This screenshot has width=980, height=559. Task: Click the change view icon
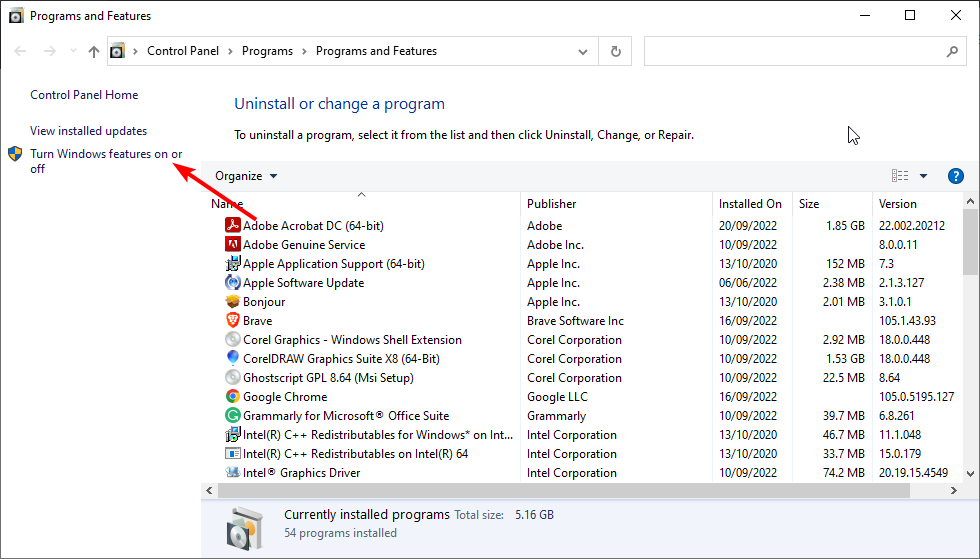tap(899, 176)
